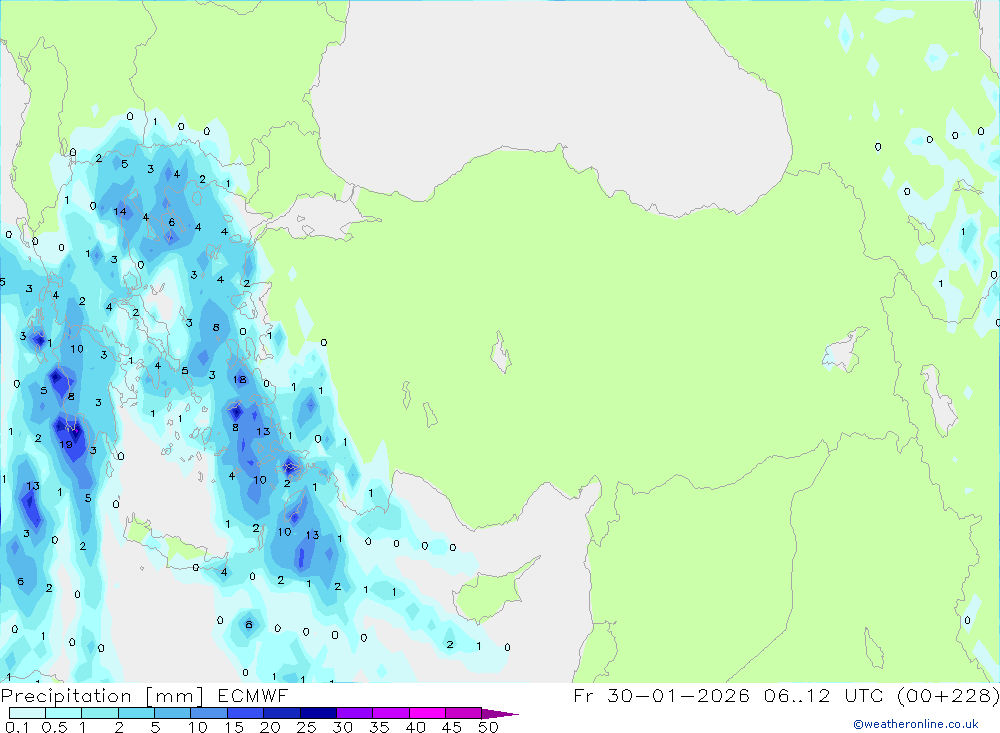Click the above-50 arrow tip of the legend

click(500, 714)
